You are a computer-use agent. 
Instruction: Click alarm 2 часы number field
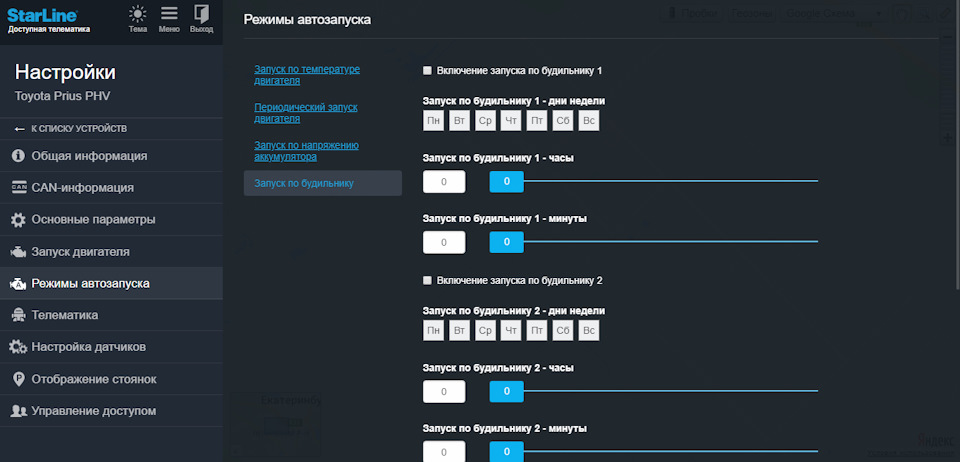[444, 392]
